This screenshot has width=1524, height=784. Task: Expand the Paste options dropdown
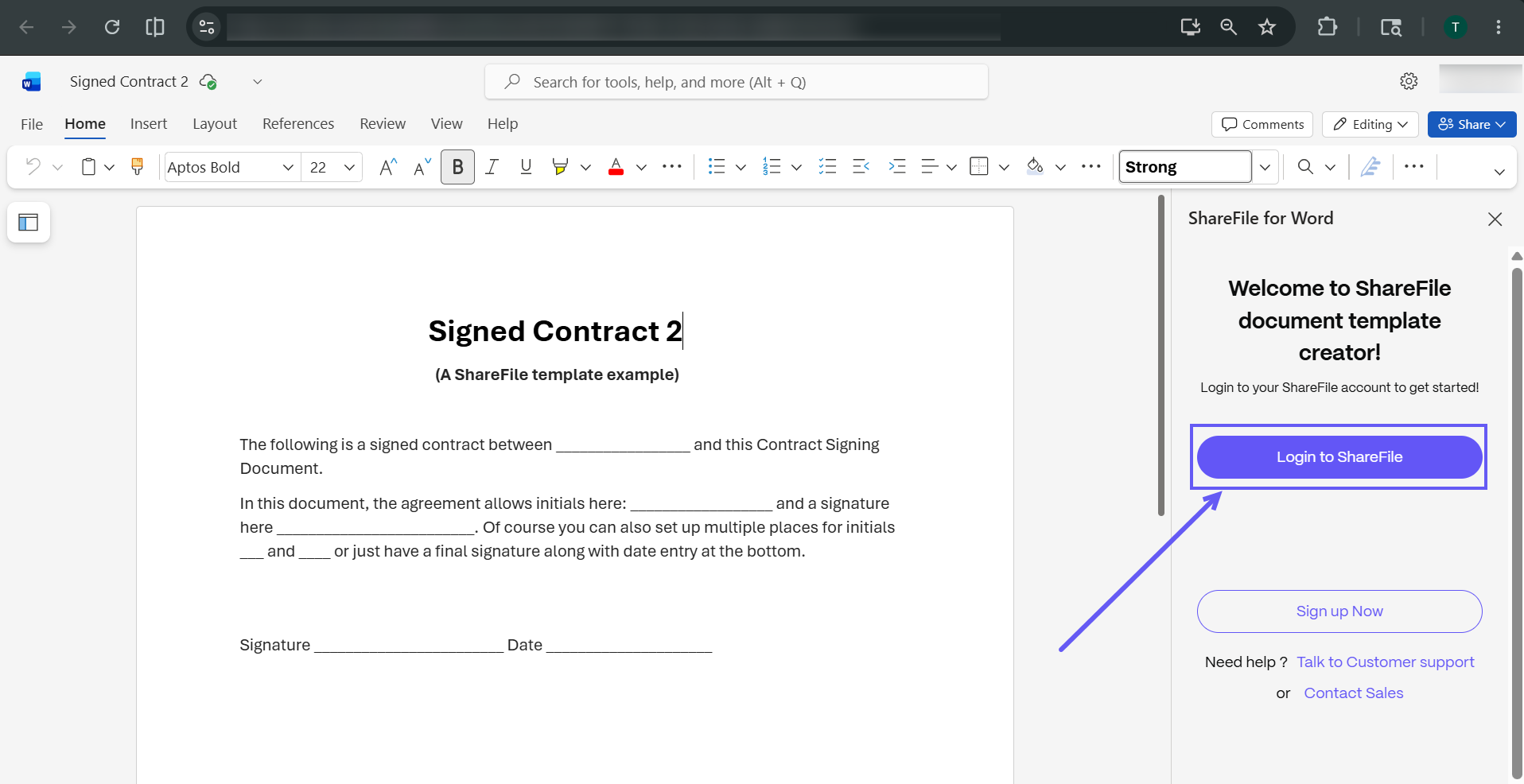tap(110, 168)
